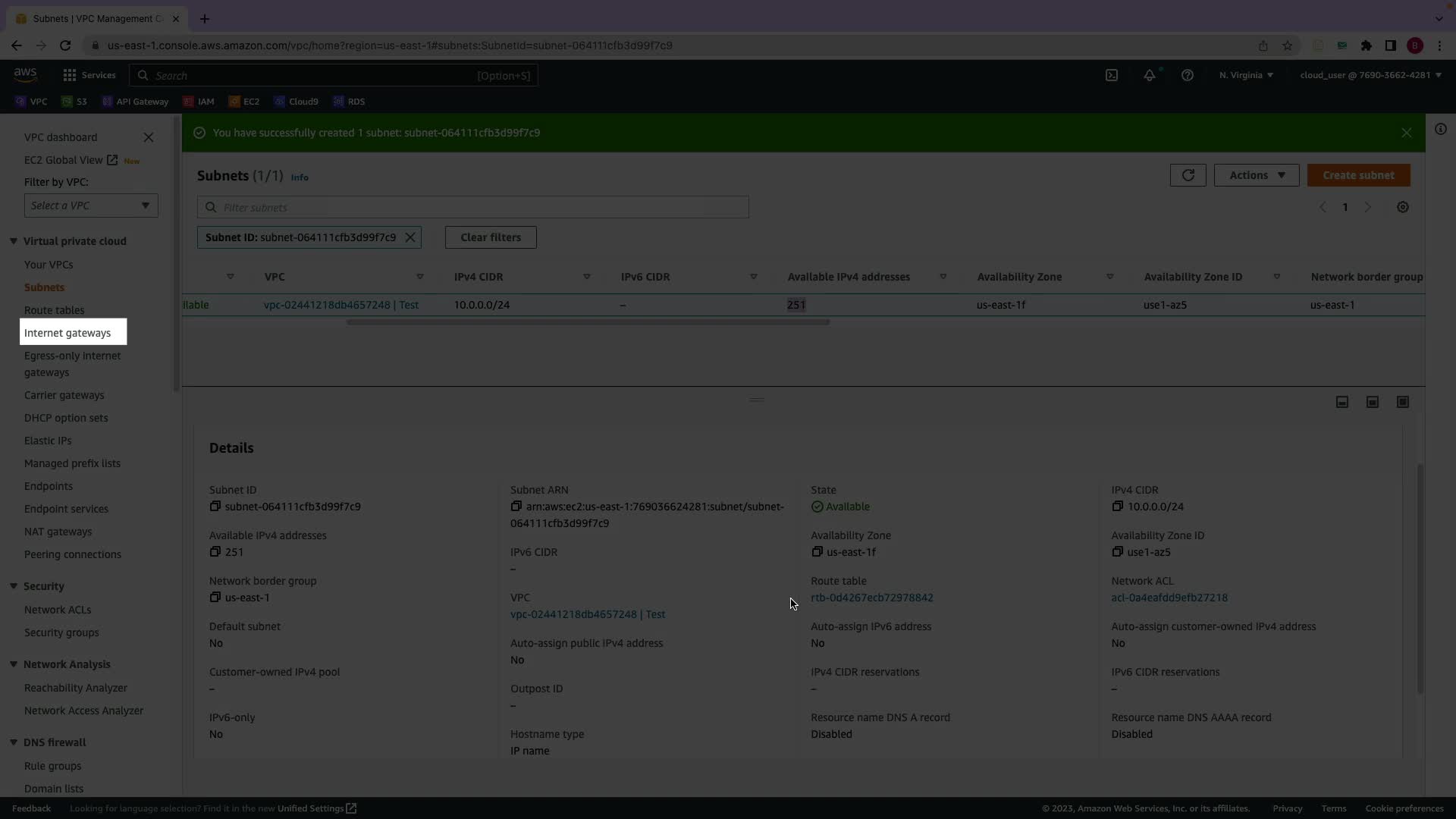This screenshot has height=819, width=1456.
Task: Collapse the Virtual private cloud section
Action: [14, 241]
